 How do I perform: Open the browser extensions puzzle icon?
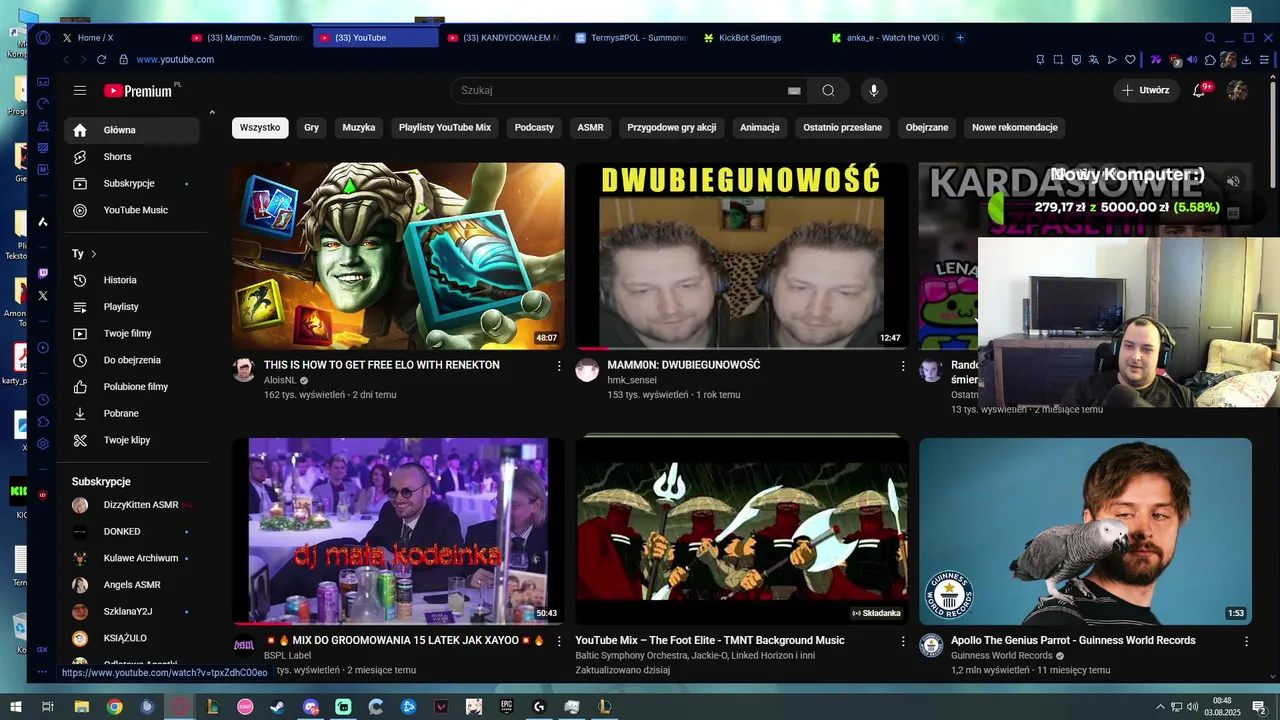1210,60
